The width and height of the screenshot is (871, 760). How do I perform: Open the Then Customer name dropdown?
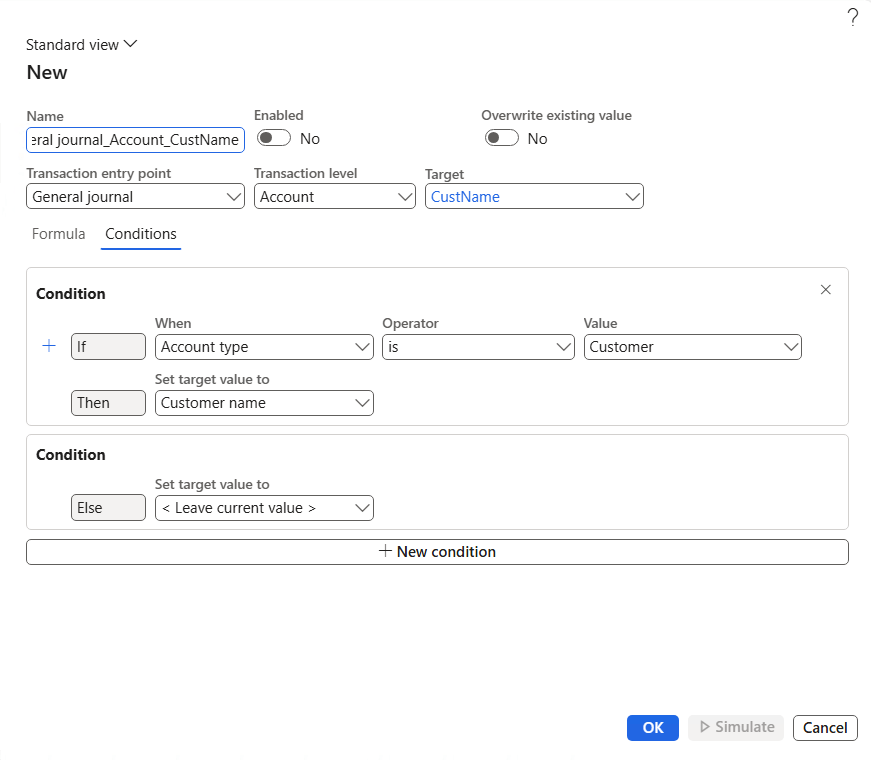[264, 403]
